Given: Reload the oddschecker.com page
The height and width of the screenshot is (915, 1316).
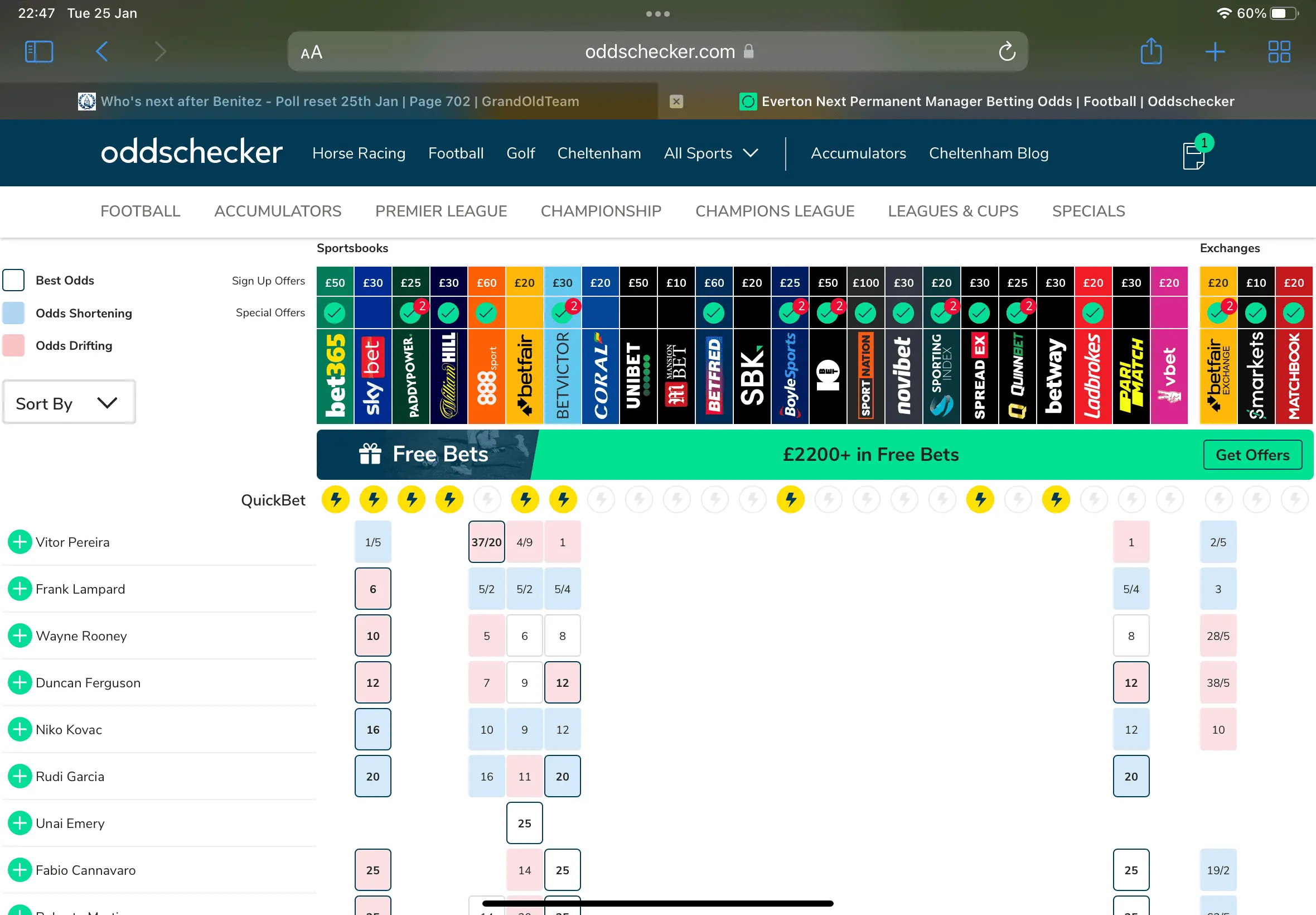Looking at the screenshot, I should pos(1007,51).
